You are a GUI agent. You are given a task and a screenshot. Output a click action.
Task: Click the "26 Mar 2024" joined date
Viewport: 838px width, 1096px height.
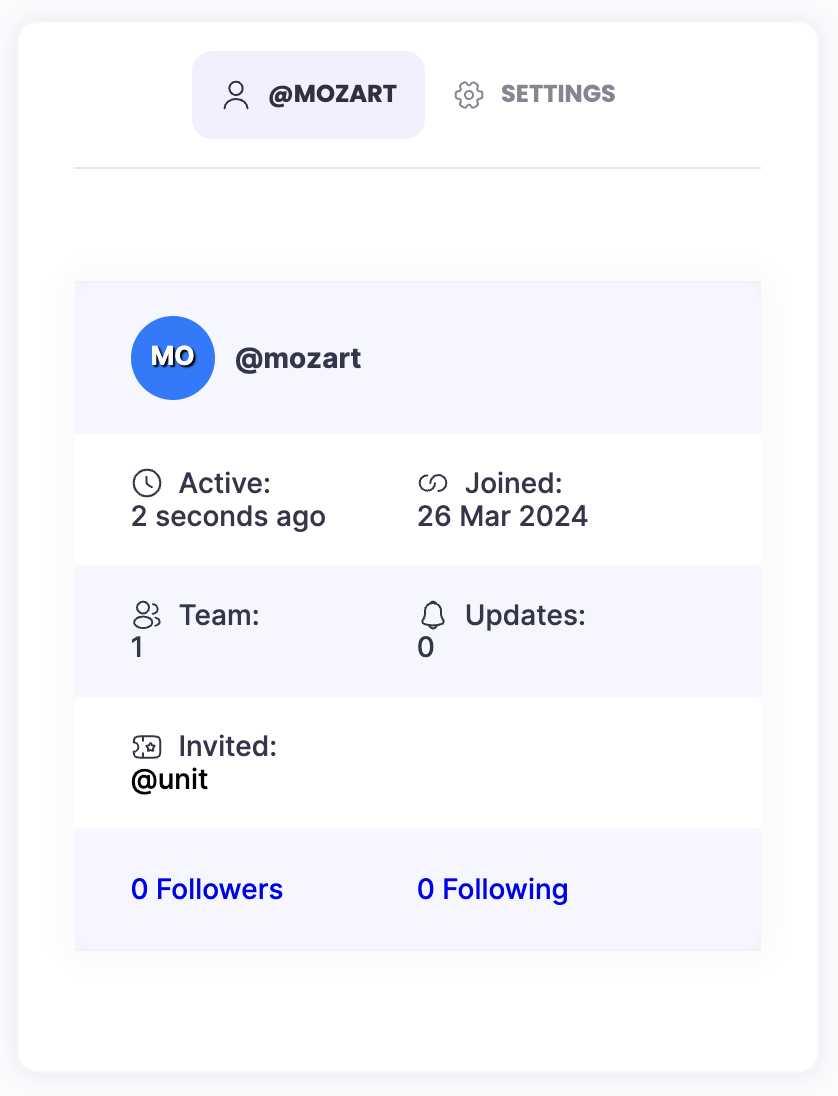502,516
